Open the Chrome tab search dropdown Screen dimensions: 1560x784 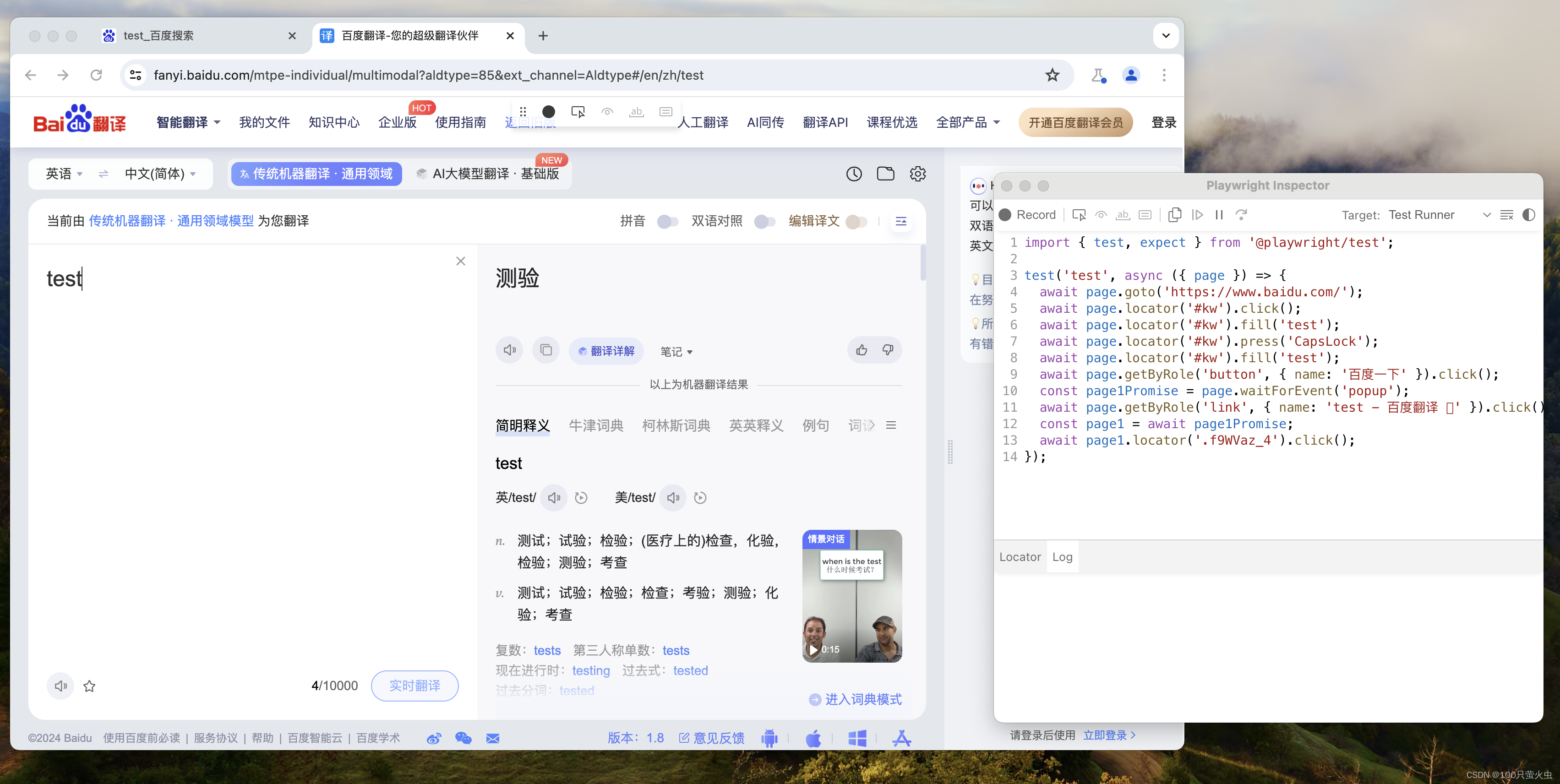[x=1165, y=36]
